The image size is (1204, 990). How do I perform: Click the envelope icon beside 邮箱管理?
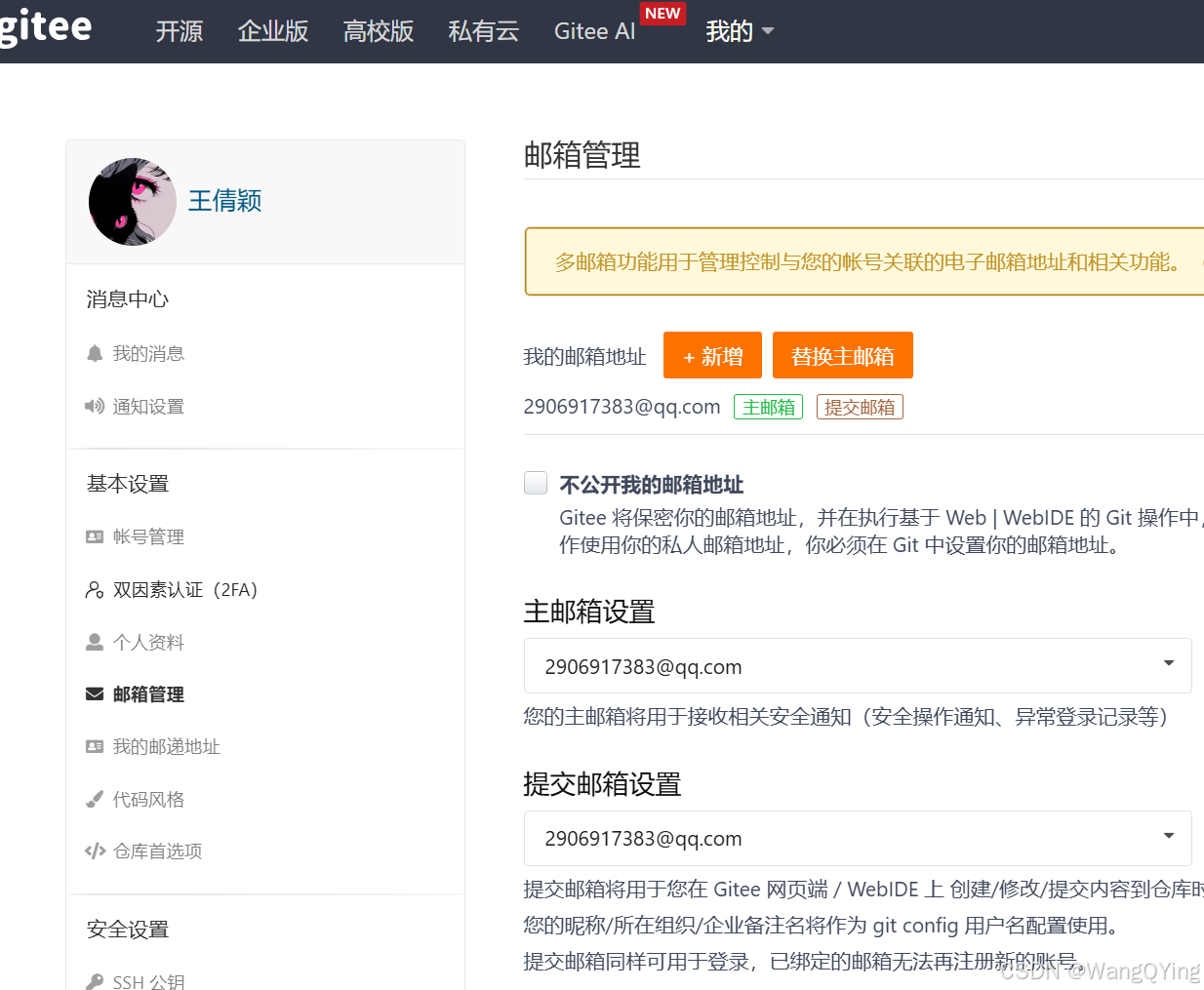(95, 693)
